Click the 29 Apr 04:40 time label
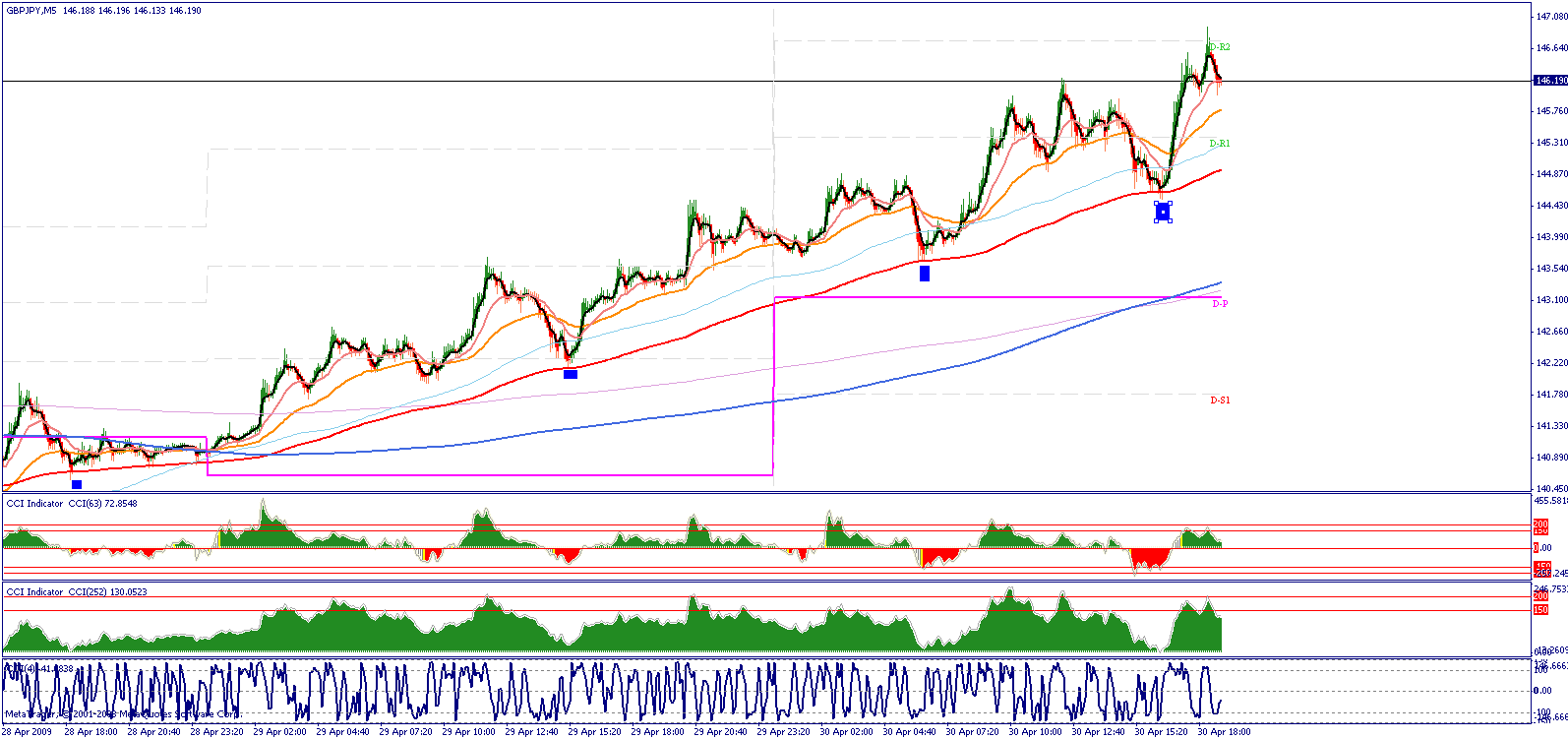The height and width of the screenshot is (739, 1568). pyautogui.click(x=343, y=732)
